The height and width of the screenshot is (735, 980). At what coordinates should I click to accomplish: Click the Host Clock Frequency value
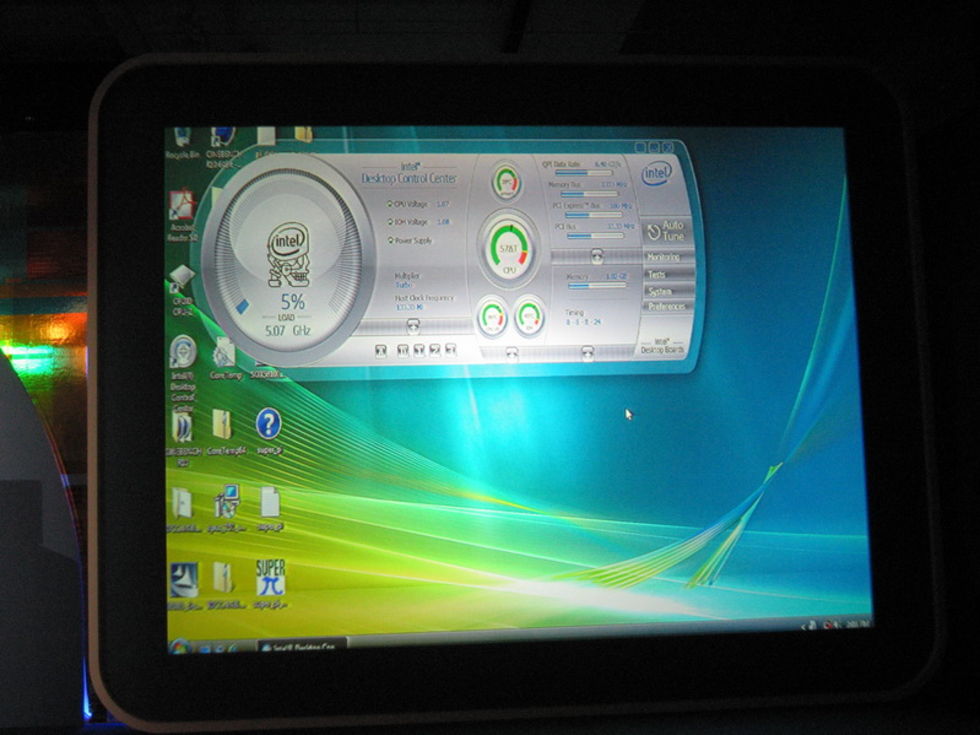click(410, 308)
